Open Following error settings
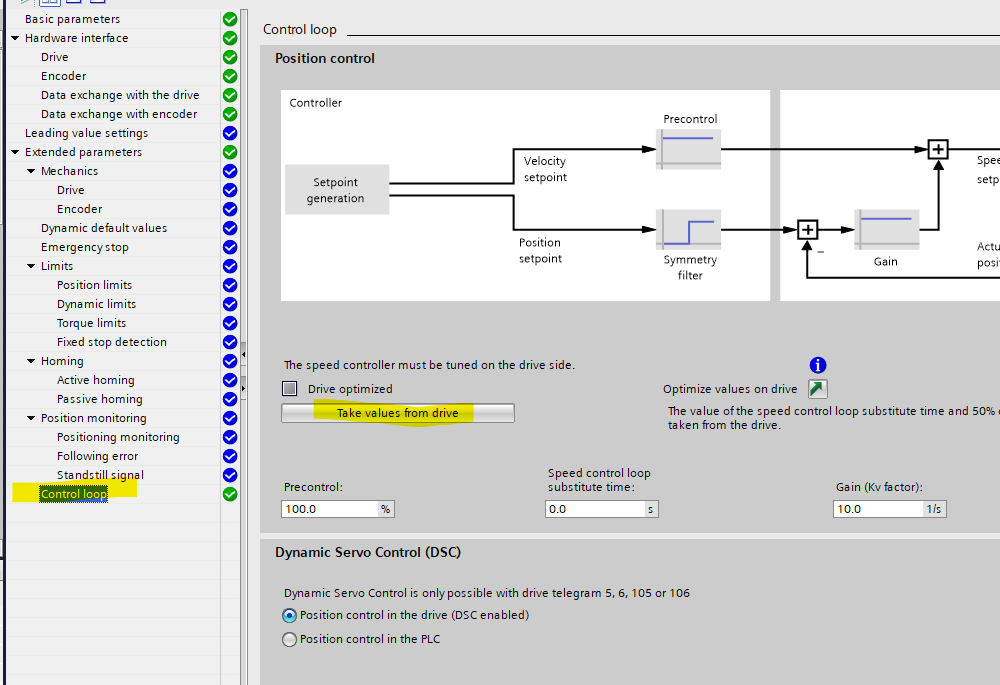Viewport: 1000px width, 685px height. point(98,456)
